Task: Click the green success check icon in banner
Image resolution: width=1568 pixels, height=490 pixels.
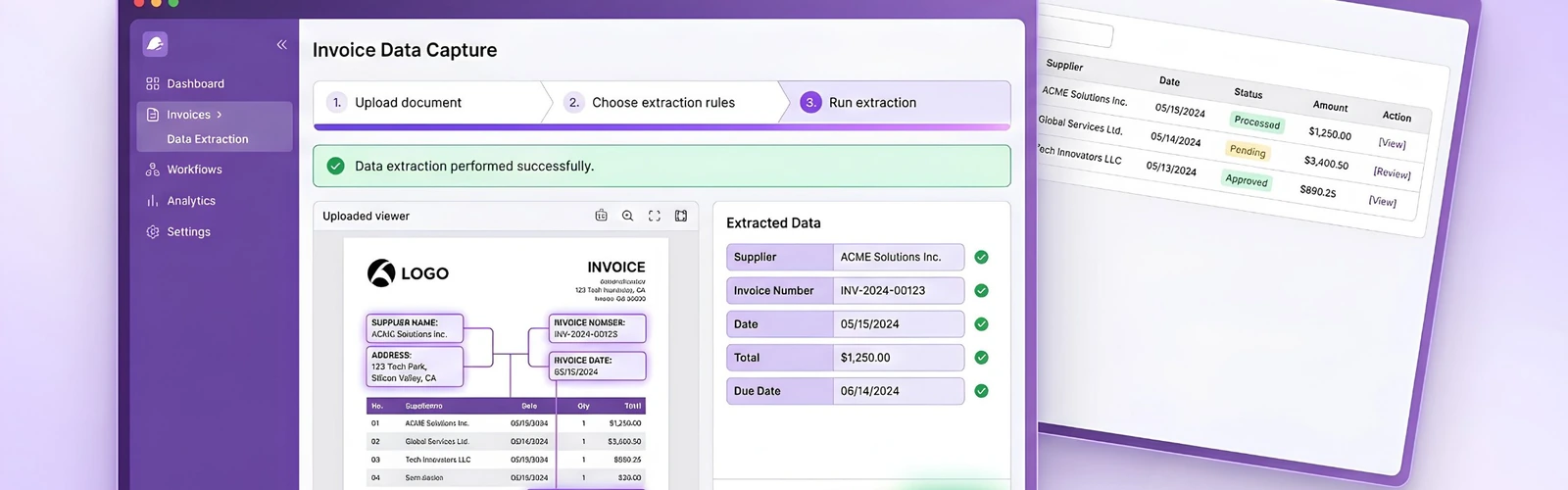Action: point(335,166)
